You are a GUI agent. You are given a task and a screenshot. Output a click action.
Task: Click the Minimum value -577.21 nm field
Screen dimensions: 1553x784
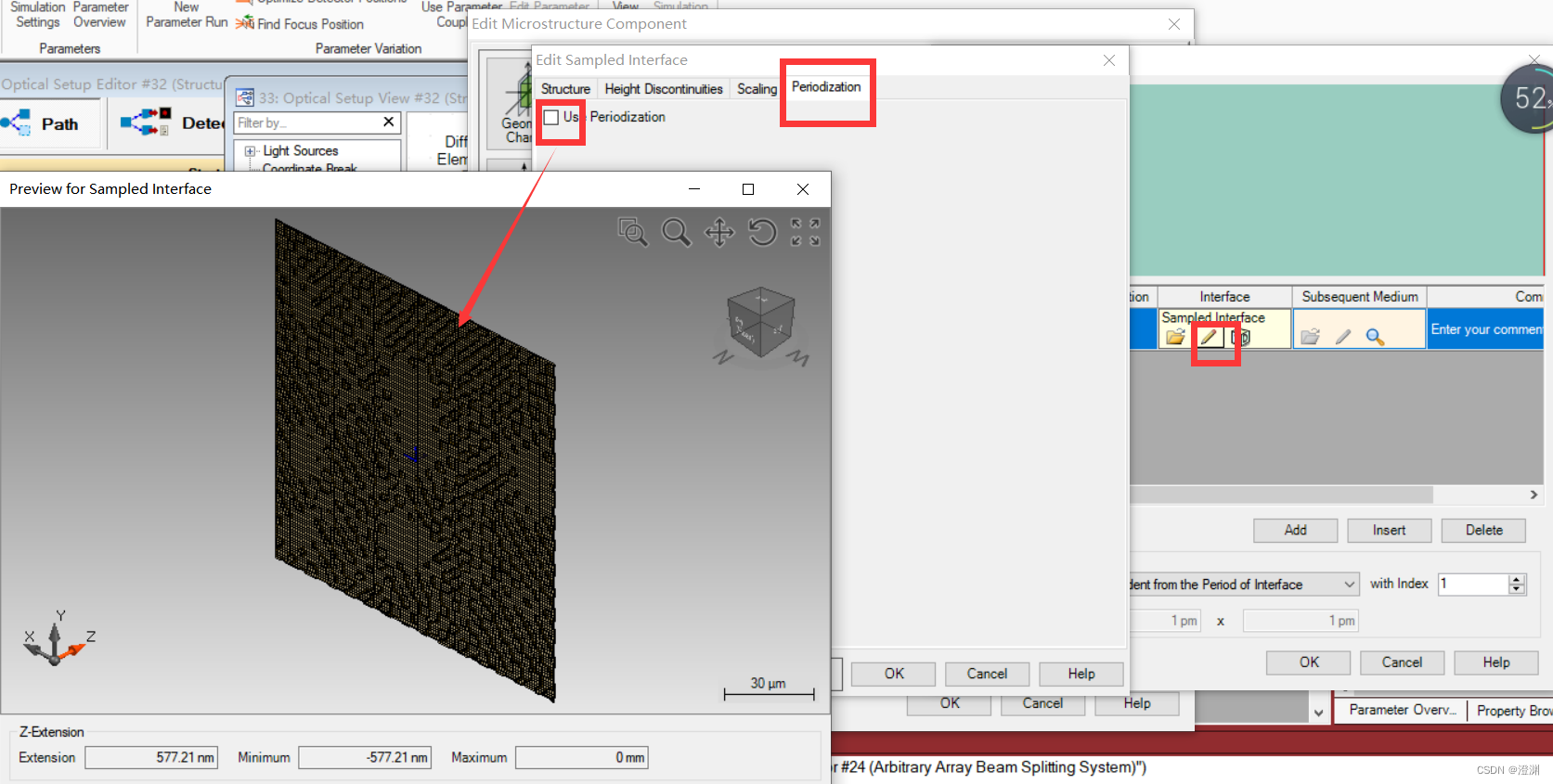tap(365, 757)
